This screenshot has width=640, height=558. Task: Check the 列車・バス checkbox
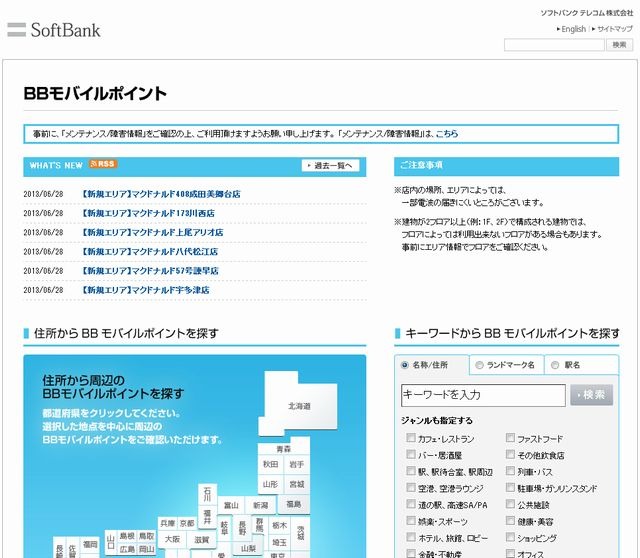[510, 471]
